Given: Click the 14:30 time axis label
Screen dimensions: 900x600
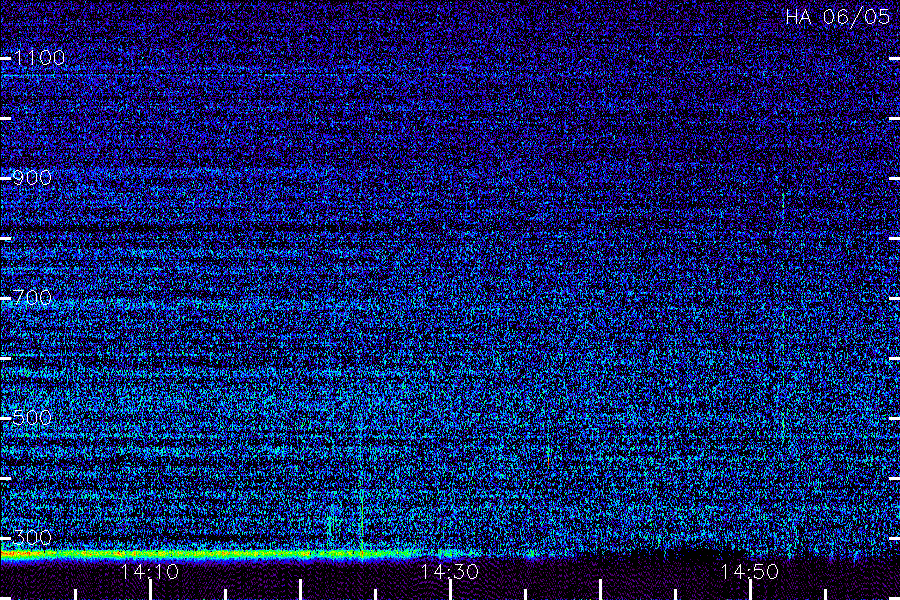Looking at the screenshot, I should pos(449,572).
